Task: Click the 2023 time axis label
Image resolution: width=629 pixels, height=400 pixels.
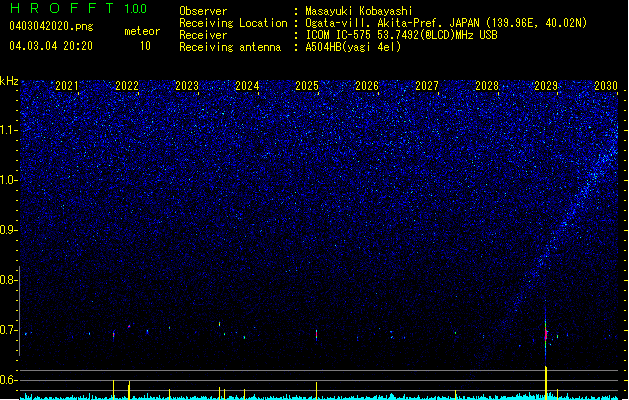Action: [x=187, y=86]
